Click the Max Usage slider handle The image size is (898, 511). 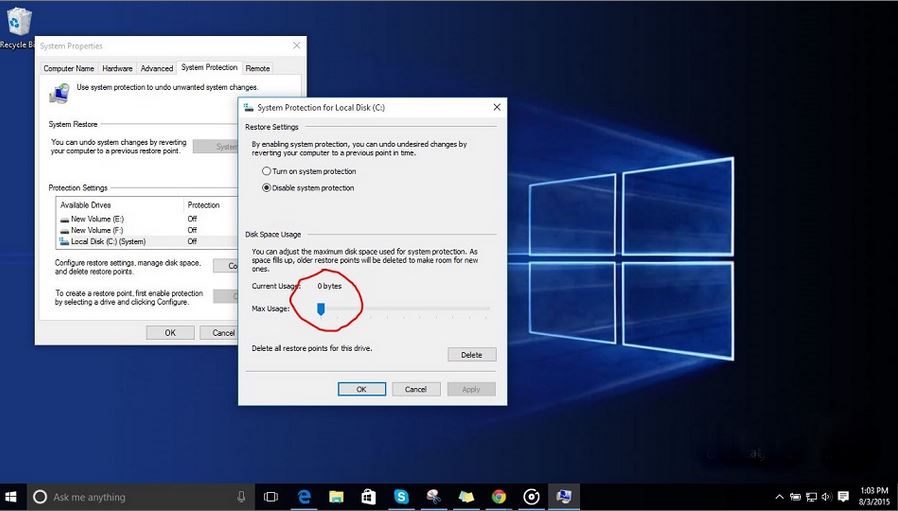click(x=321, y=309)
